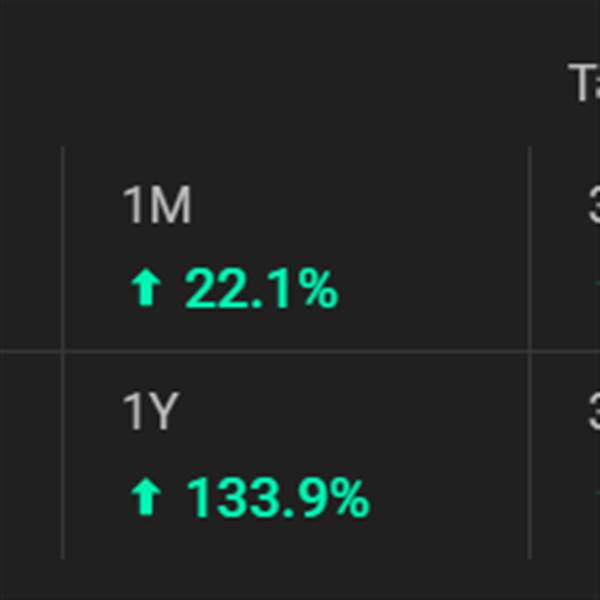600x600 pixels.
Task: Select the 1M period label
Action: [x=157, y=207]
